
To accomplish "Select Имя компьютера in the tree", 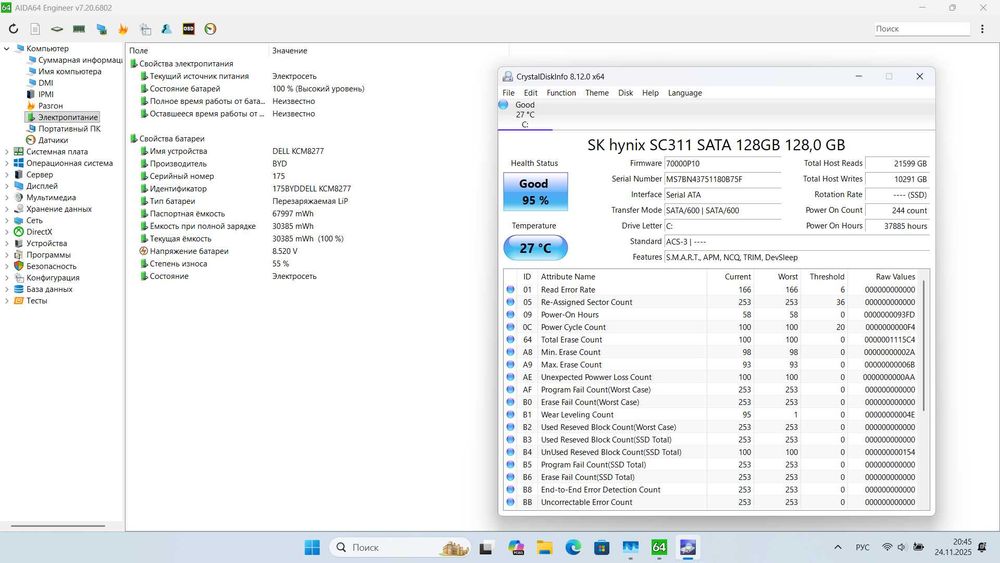I will pos(64,71).
